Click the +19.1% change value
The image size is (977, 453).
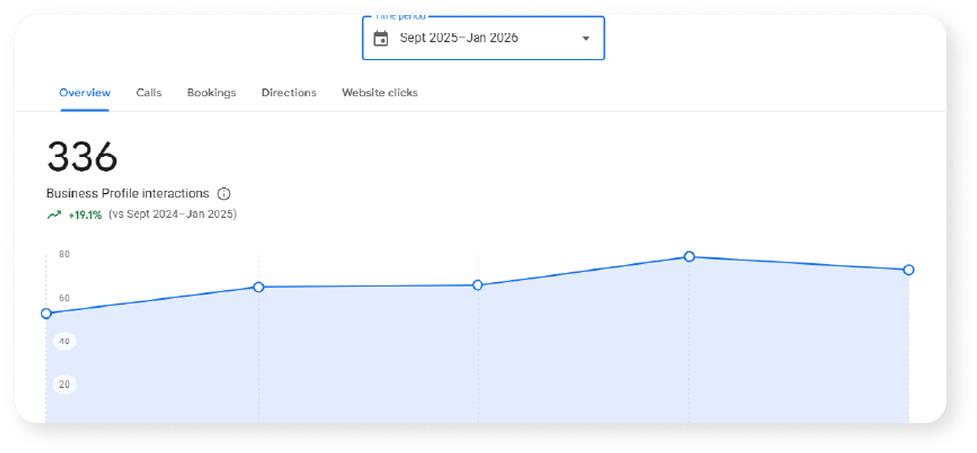85,215
